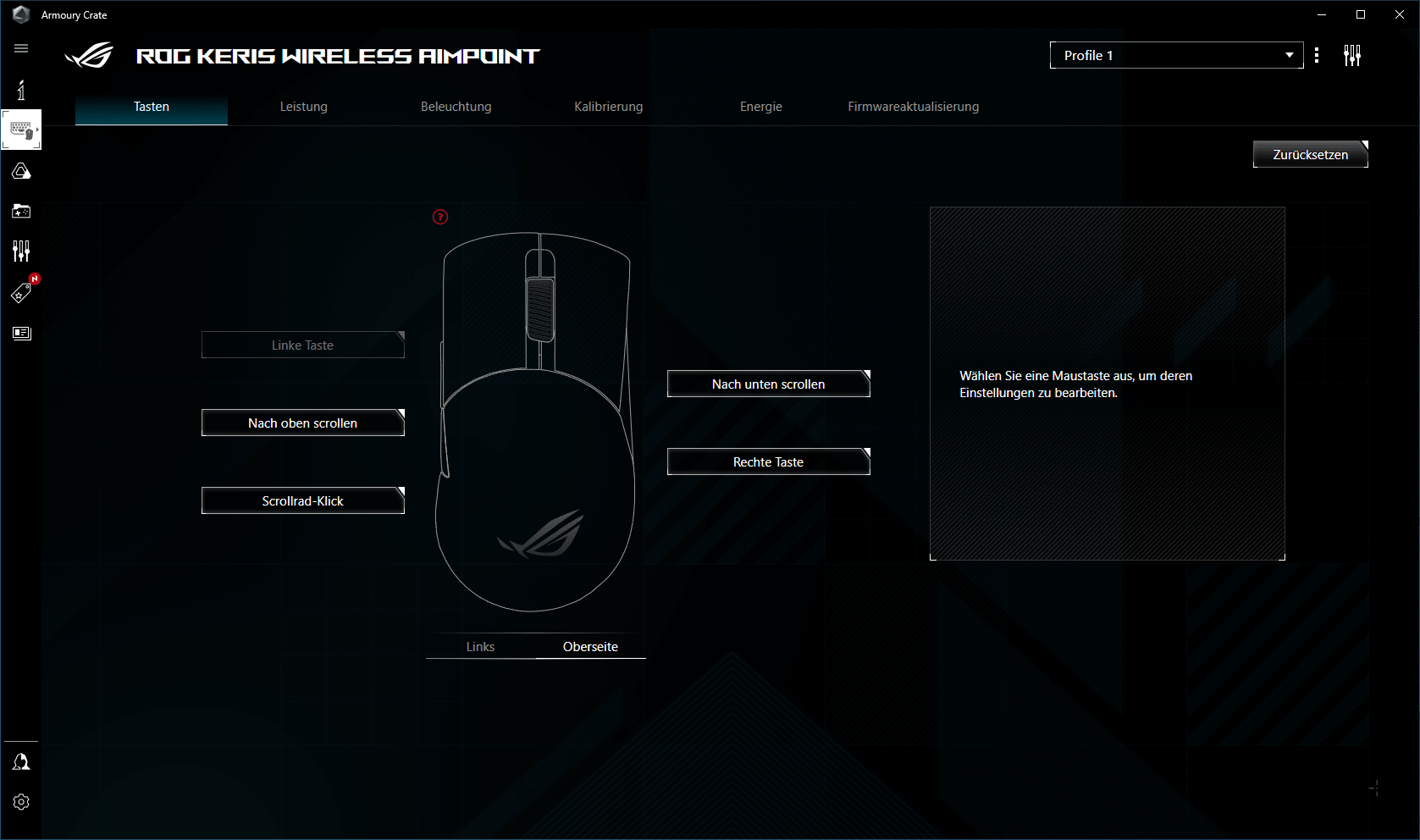
Task: Open the Game Library sidebar icon
Action: click(21, 211)
